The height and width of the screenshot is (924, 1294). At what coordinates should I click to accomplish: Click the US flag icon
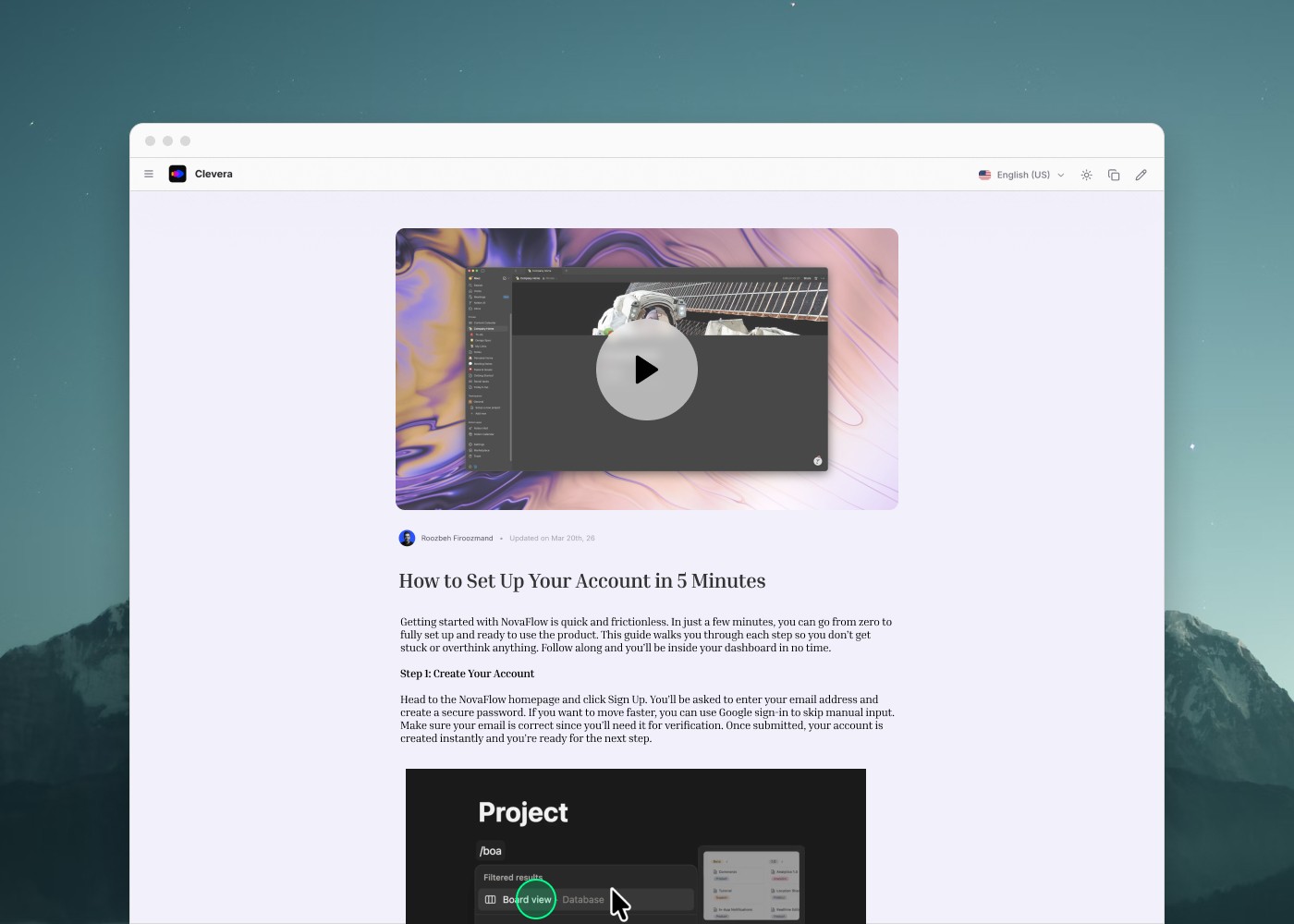984,175
